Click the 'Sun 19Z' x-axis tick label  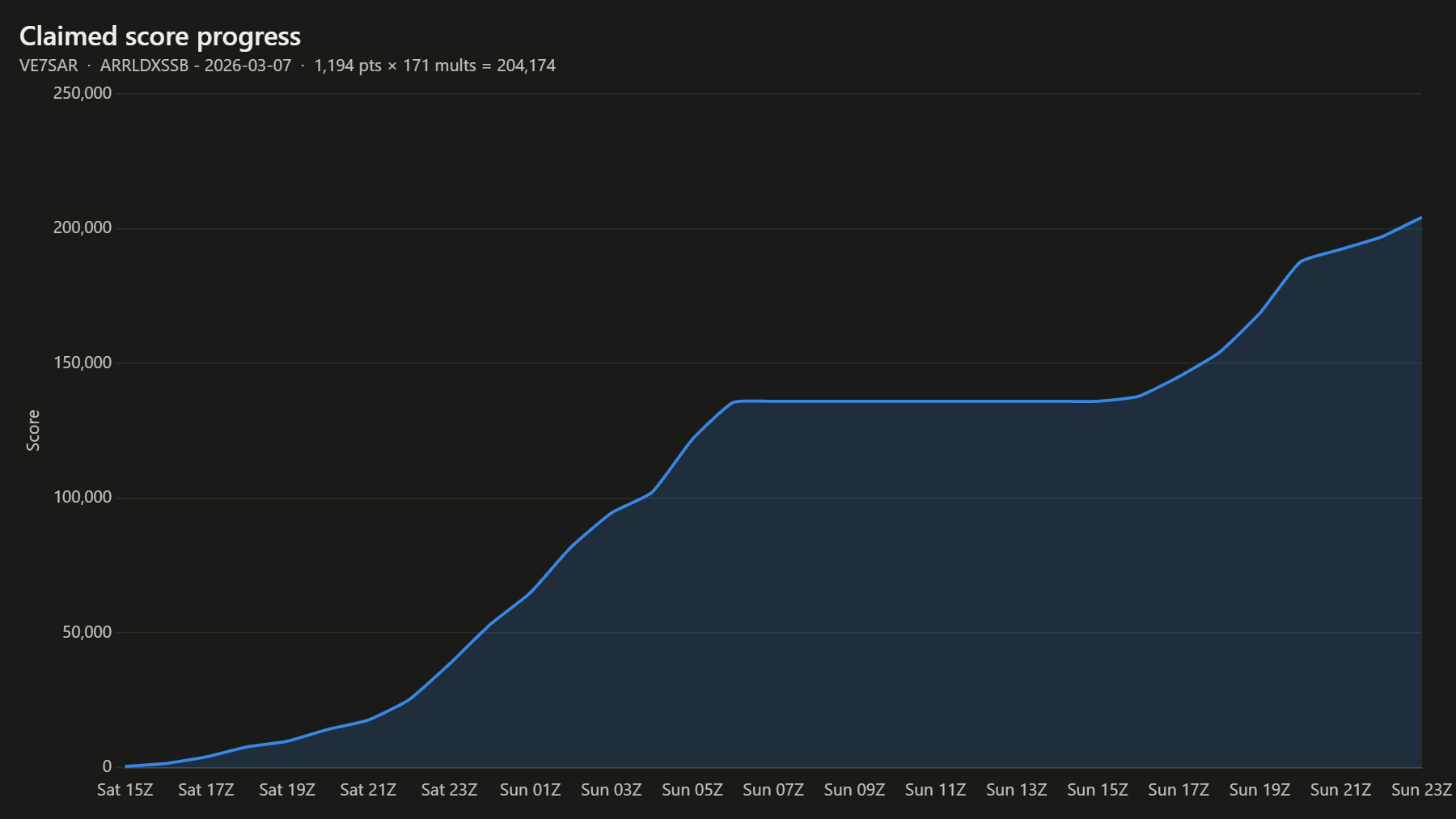click(x=1259, y=790)
